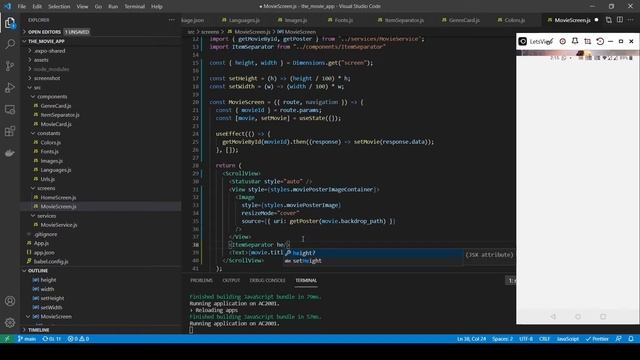The image size is (640, 360).
Task: Open the Source Control view icon
Action: pyautogui.click(x=10, y=66)
